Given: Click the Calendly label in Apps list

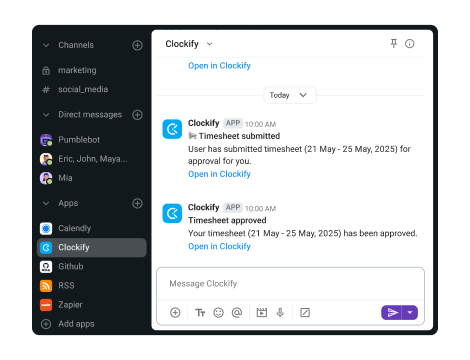Looking at the screenshot, I should pos(75,228).
